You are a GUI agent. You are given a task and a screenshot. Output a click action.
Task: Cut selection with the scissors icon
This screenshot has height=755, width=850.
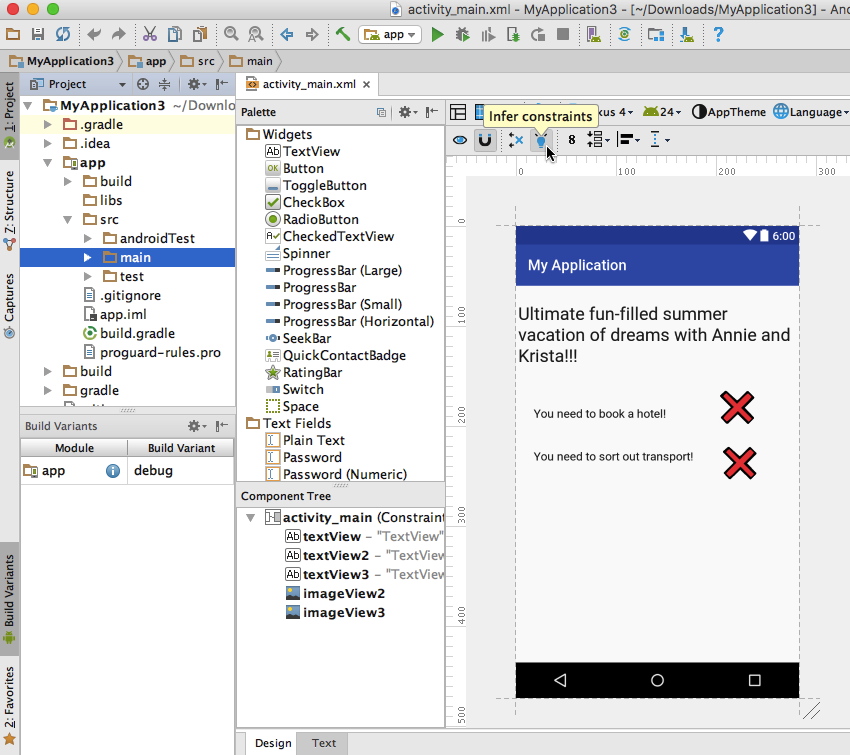click(x=150, y=34)
